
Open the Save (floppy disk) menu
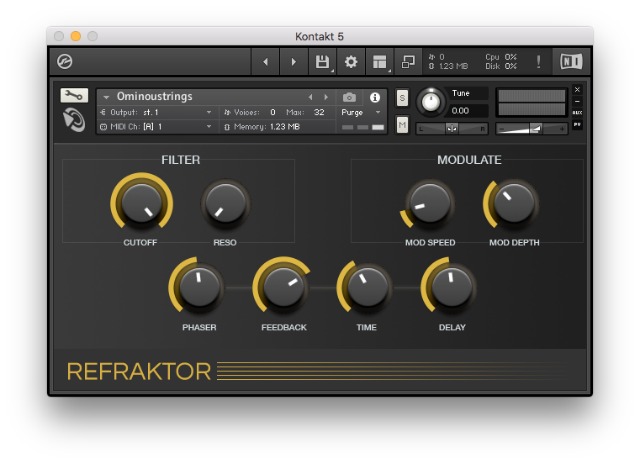click(322, 62)
